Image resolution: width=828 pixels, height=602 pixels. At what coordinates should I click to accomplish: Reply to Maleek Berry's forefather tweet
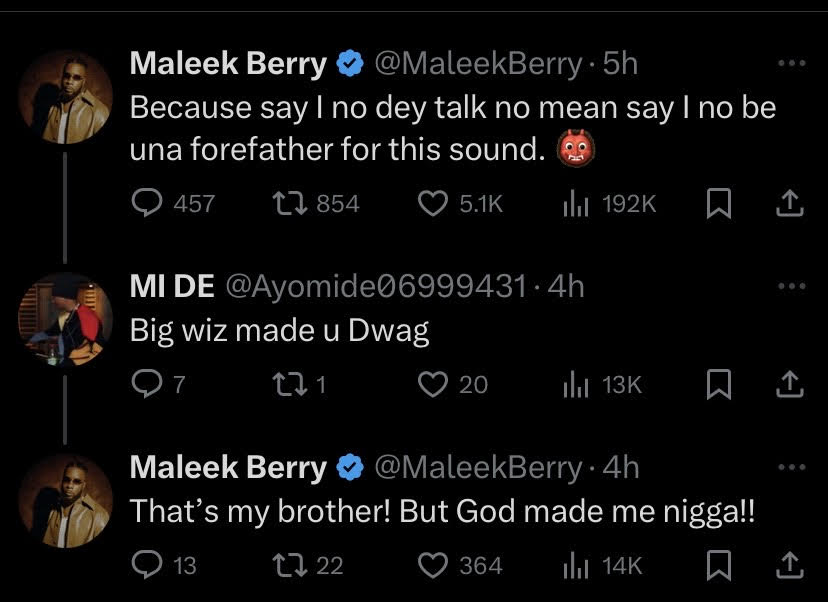[148, 203]
